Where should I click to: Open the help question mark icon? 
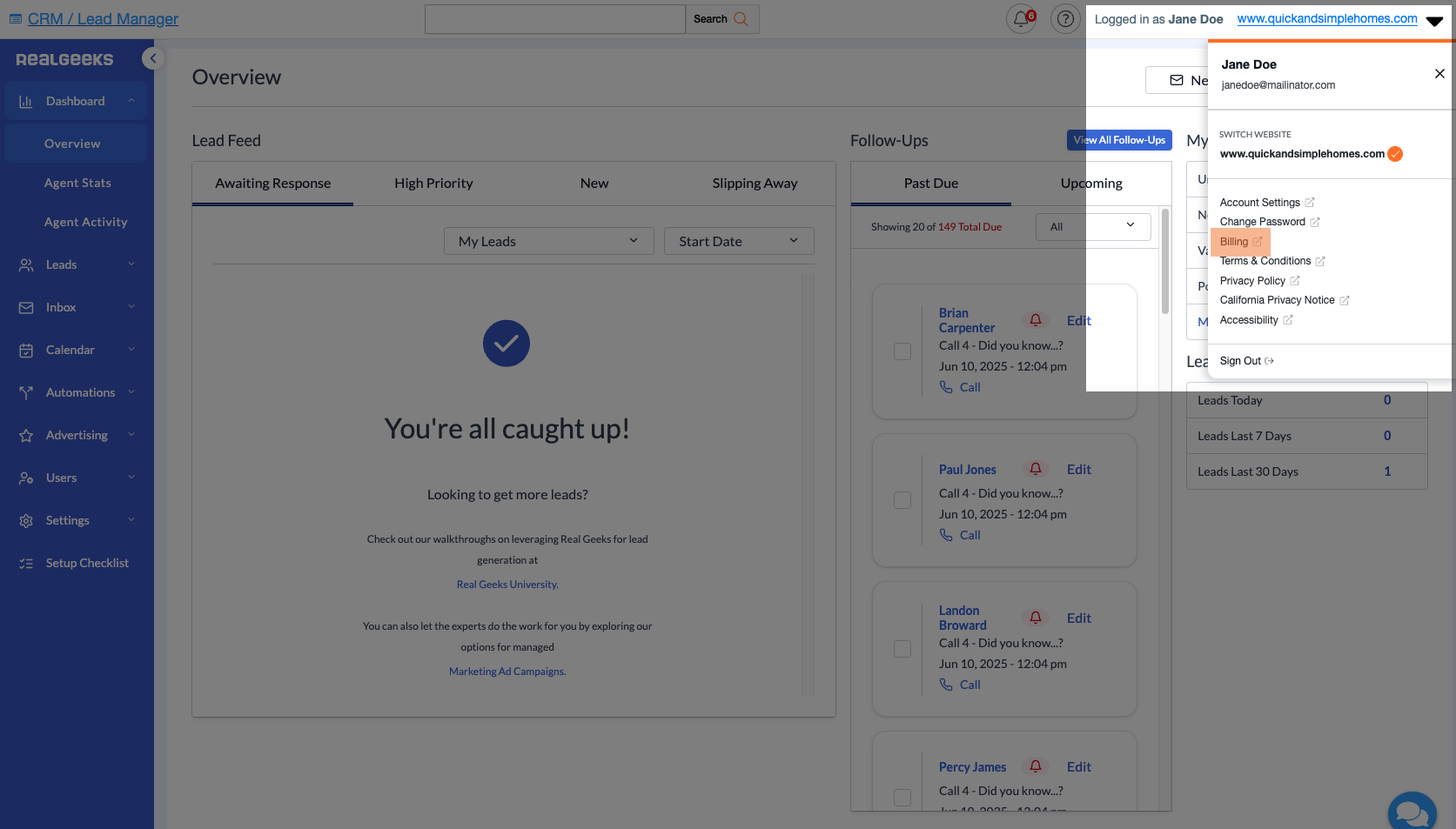[1065, 18]
